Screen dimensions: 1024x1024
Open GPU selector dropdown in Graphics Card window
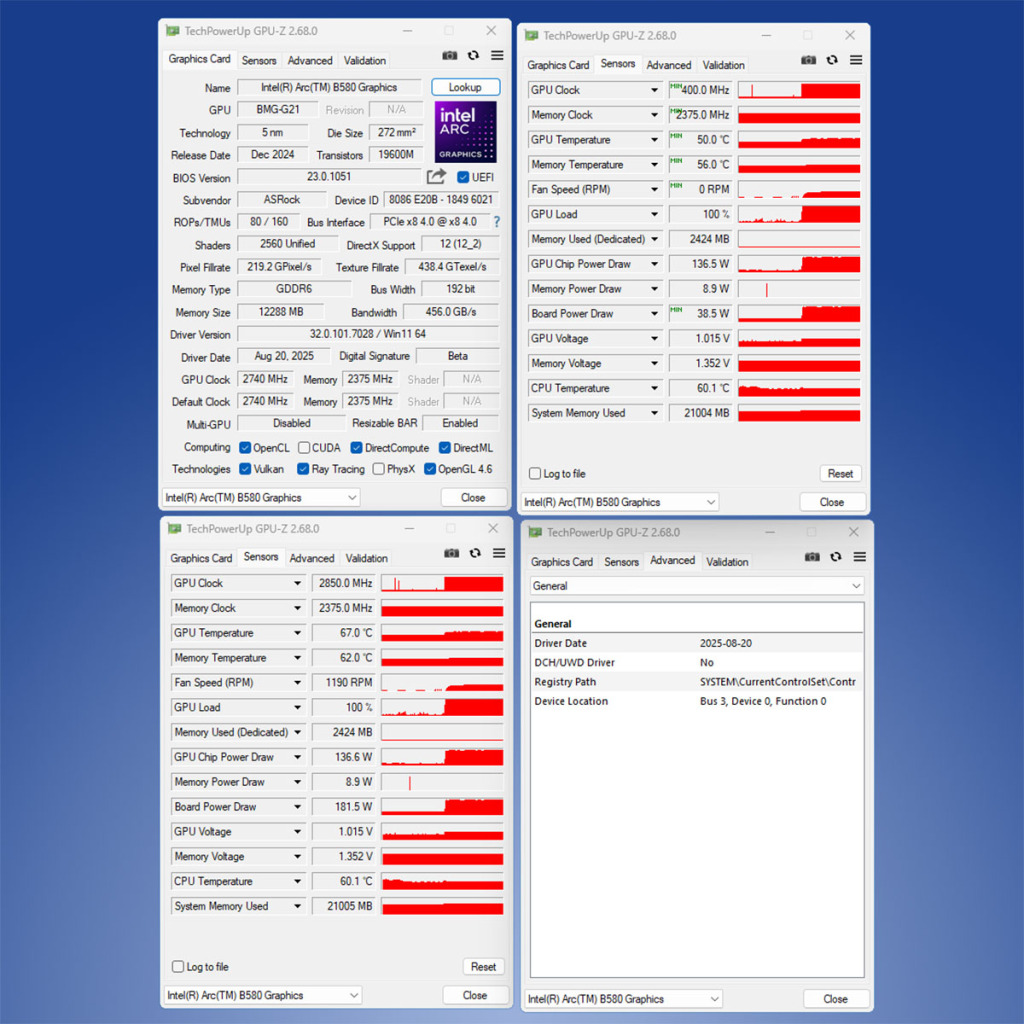261,498
